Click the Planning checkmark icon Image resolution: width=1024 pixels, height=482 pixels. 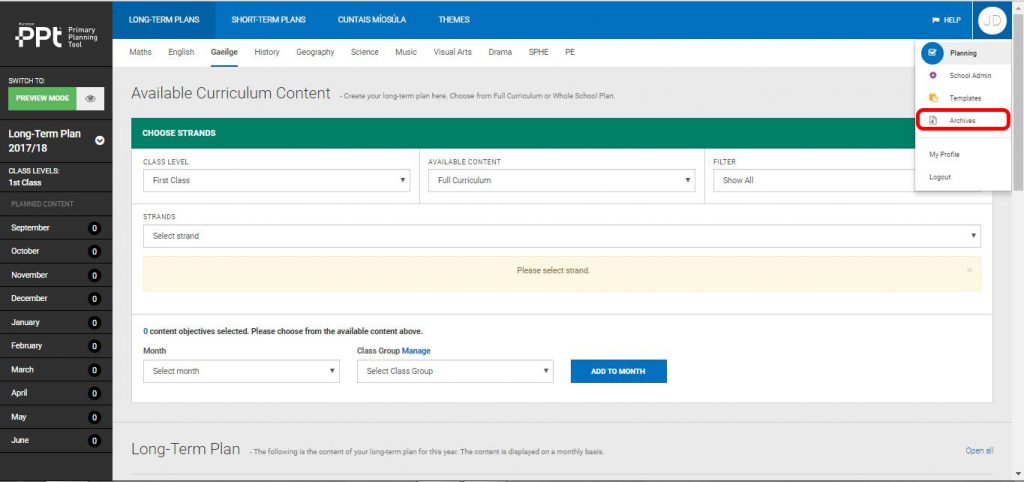coord(932,53)
